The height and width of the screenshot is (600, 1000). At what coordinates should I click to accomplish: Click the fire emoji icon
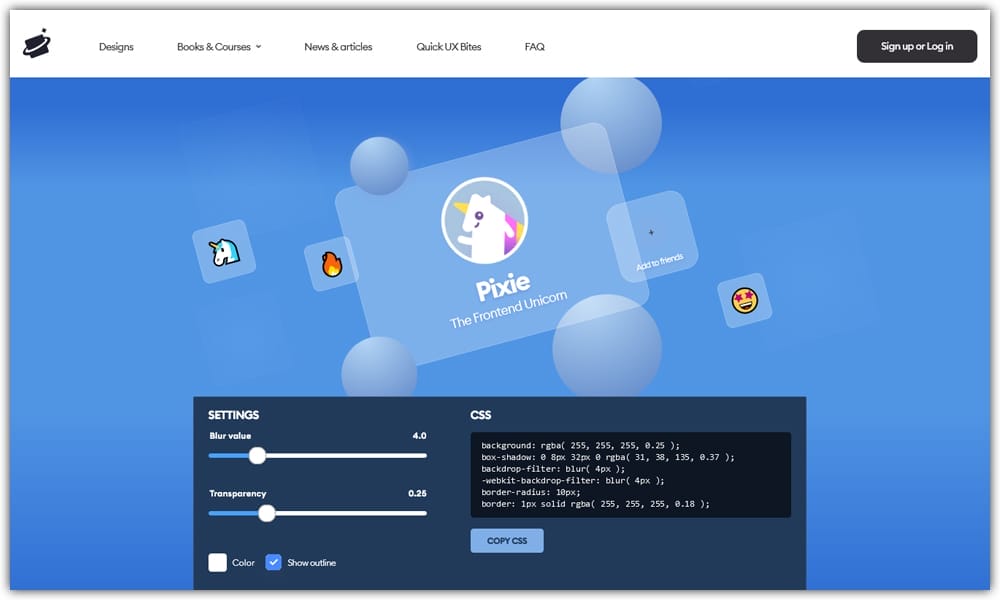click(332, 264)
